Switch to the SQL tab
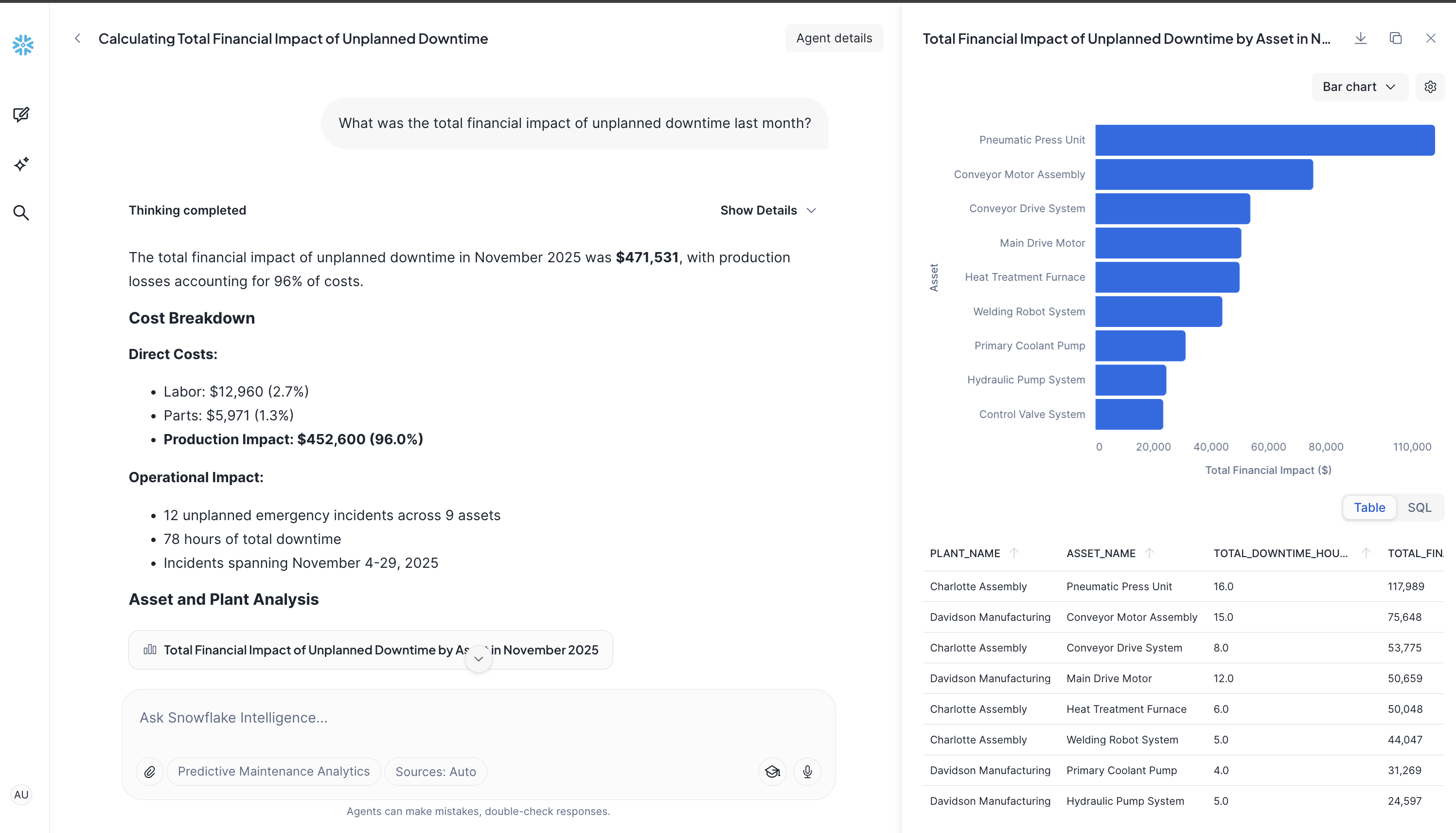Screen dimensions: 1456x833 pos(1419,507)
